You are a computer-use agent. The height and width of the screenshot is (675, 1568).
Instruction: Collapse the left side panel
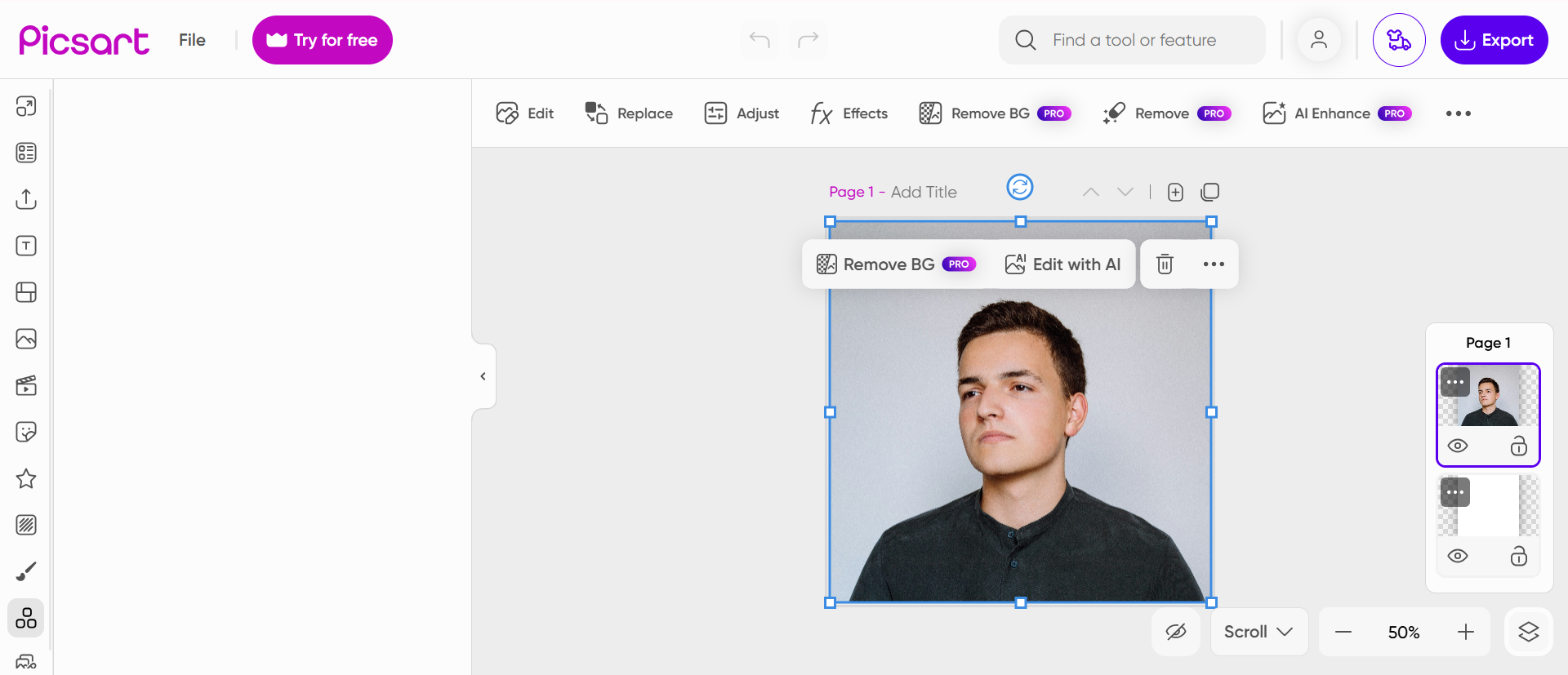point(483,376)
